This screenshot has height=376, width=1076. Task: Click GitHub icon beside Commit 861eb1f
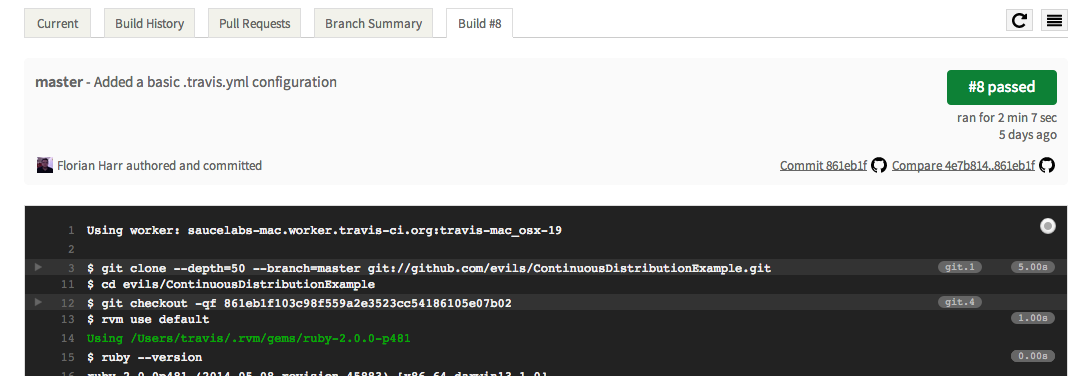[879, 165]
